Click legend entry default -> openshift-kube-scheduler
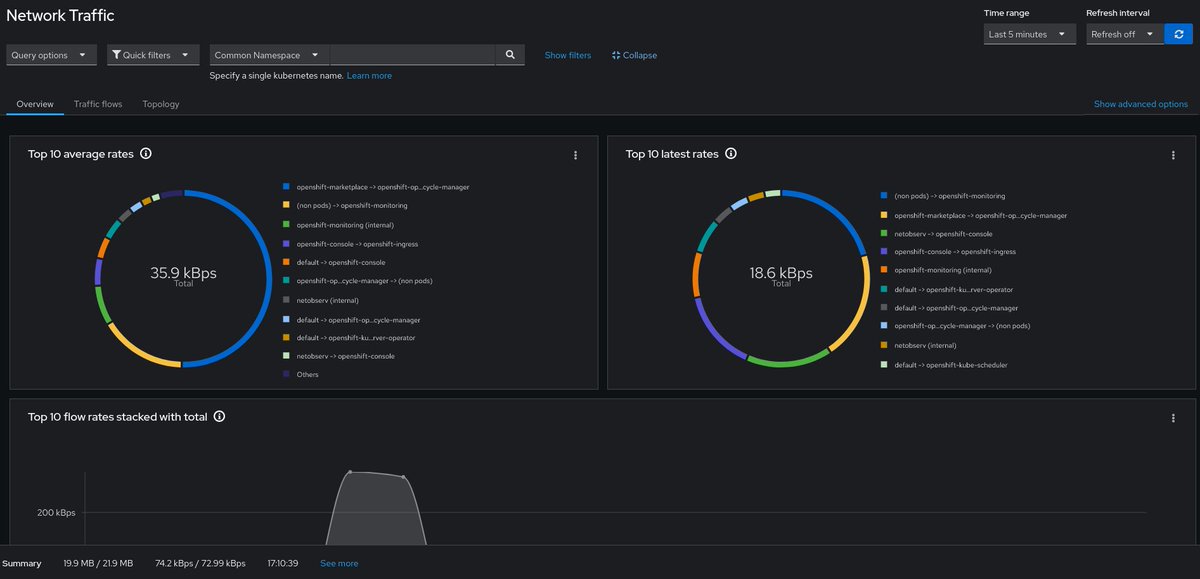The height and width of the screenshot is (579, 1200). pyautogui.click(x=951, y=365)
